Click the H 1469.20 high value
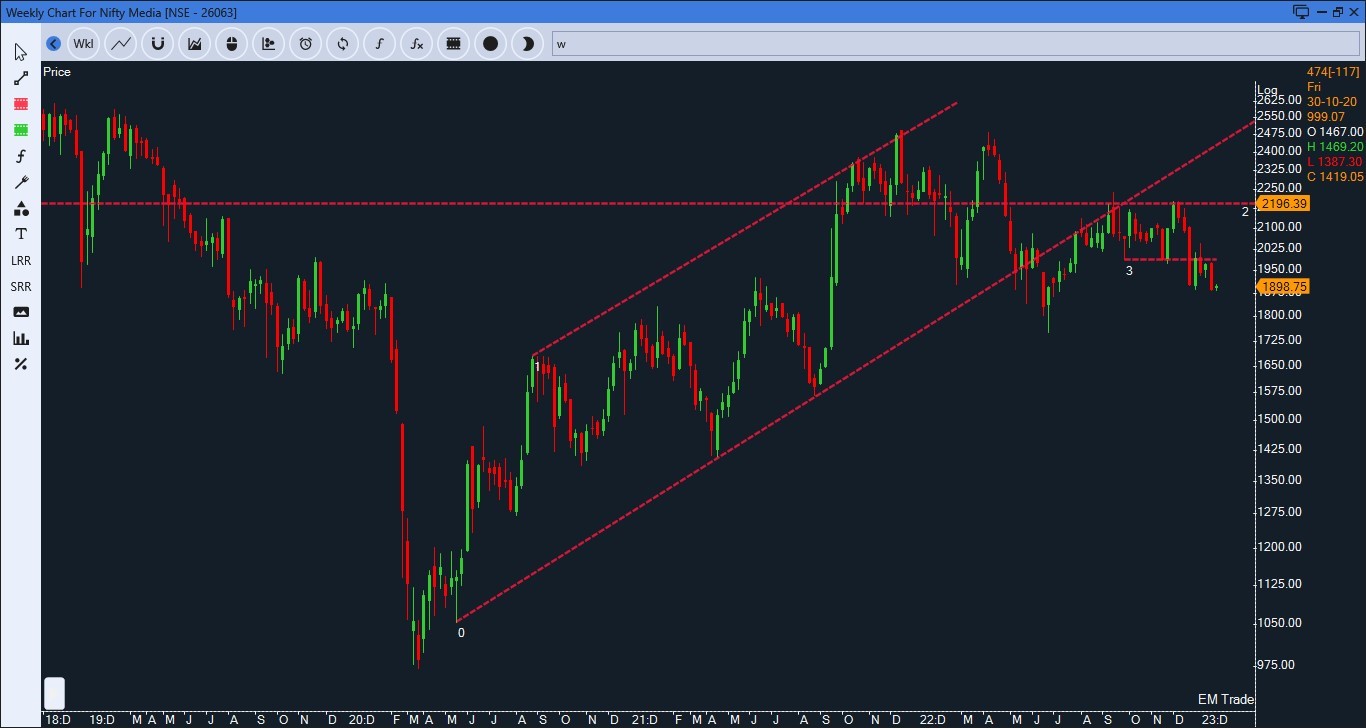The height and width of the screenshot is (728, 1366). pyautogui.click(x=1335, y=147)
